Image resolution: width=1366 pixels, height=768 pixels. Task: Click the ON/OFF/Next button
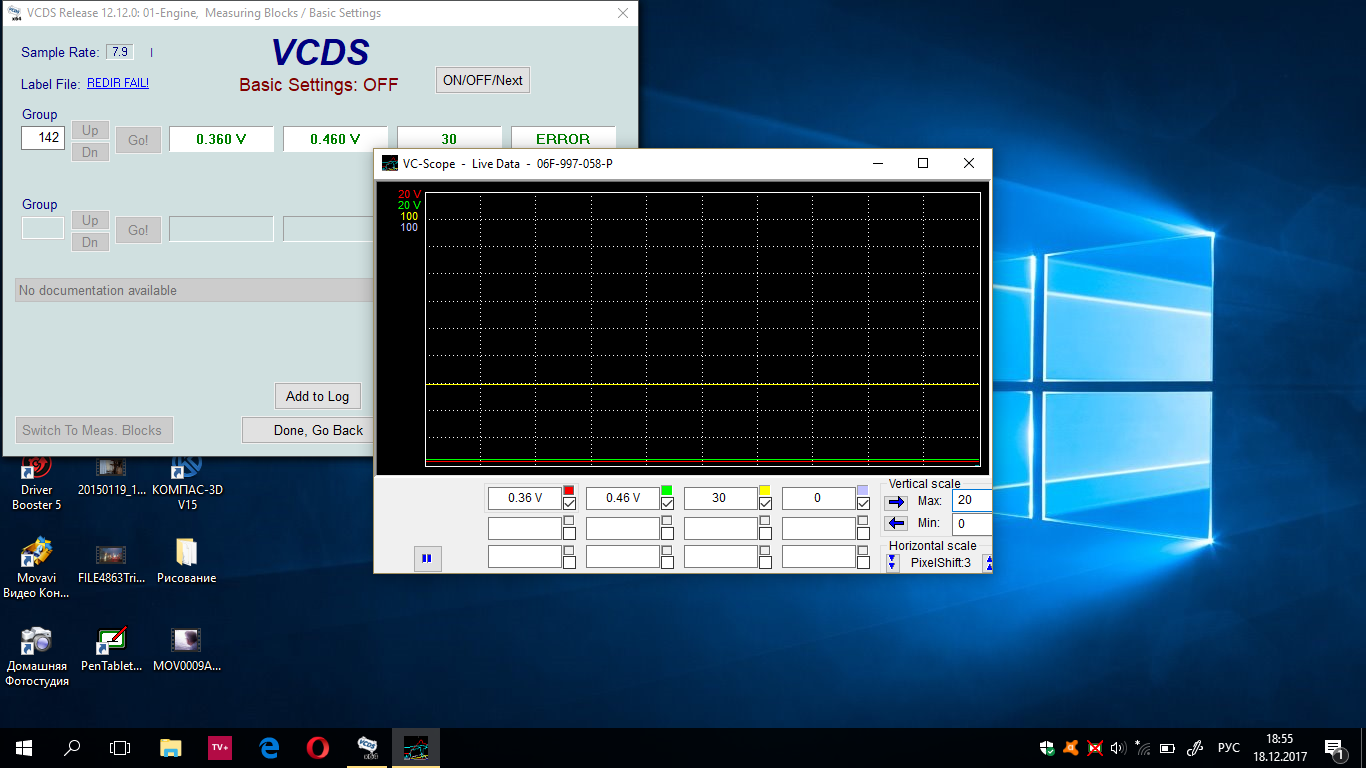click(x=482, y=80)
